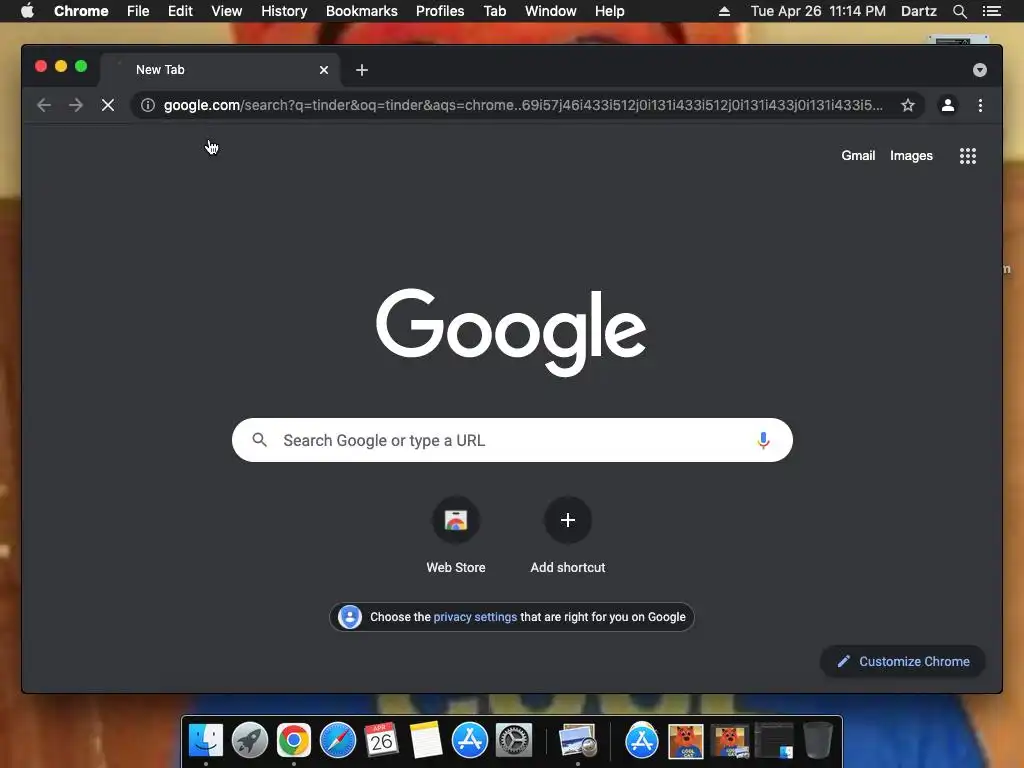Open the Edit menu
This screenshot has height=768, width=1024.
pos(180,11)
